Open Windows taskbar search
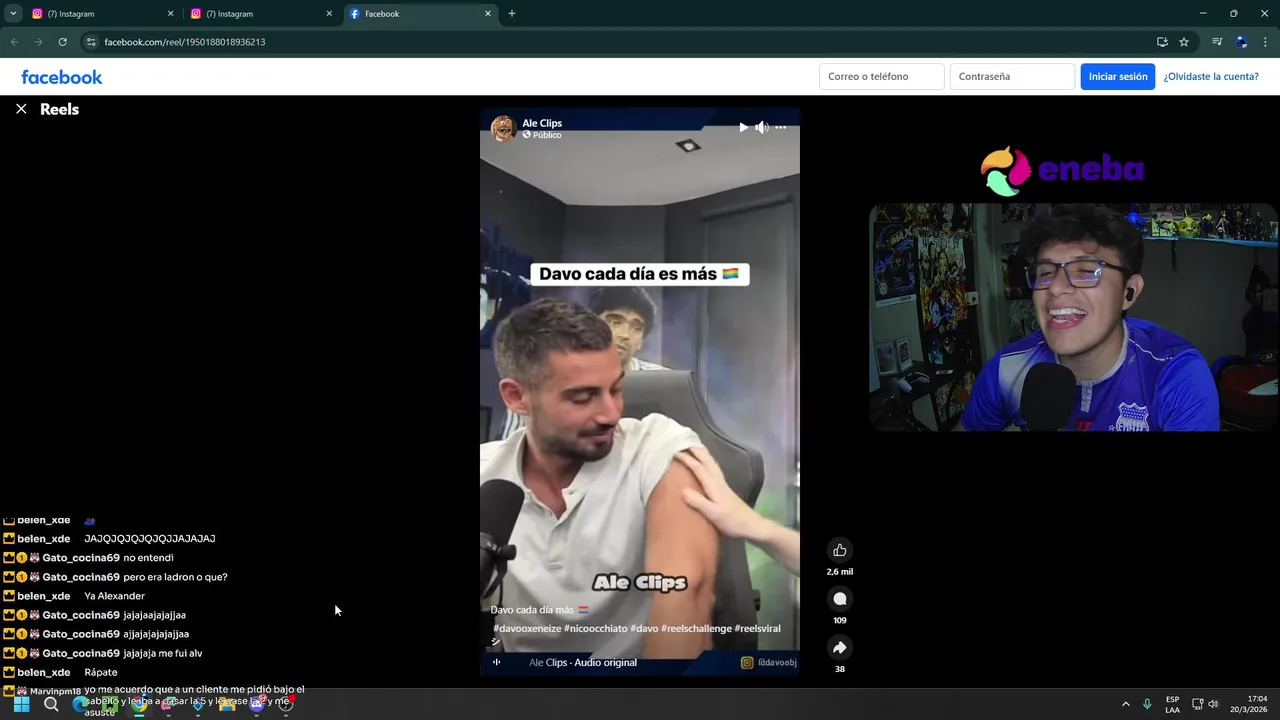The width and height of the screenshot is (1280, 720). click(51, 704)
